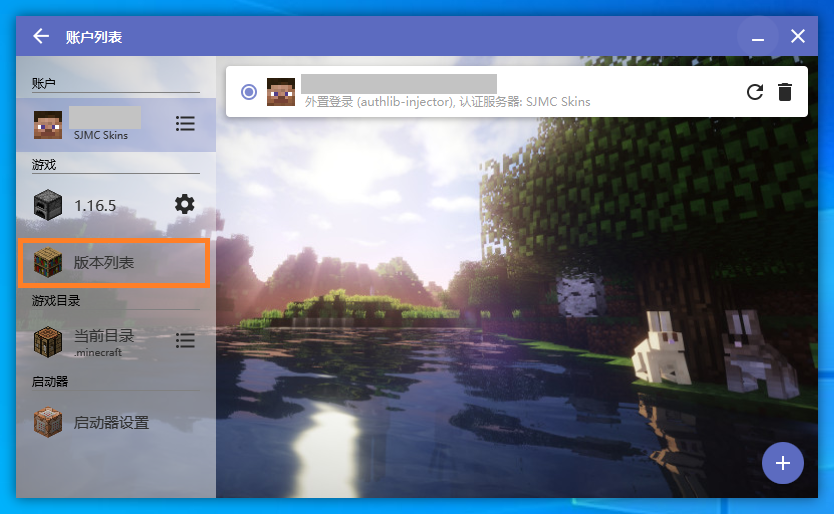This screenshot has width=834, height=514.
Task: Open 版本列表 version list
Action: tap(114, 263)
